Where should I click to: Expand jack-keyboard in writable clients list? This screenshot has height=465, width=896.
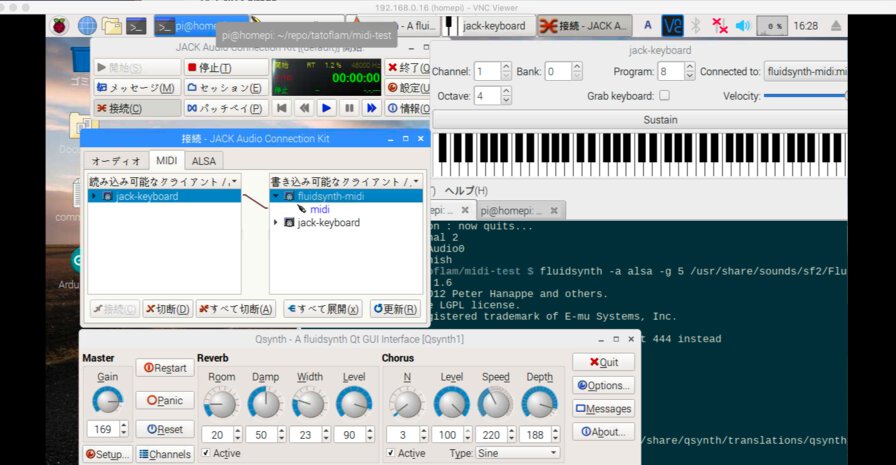276,222
